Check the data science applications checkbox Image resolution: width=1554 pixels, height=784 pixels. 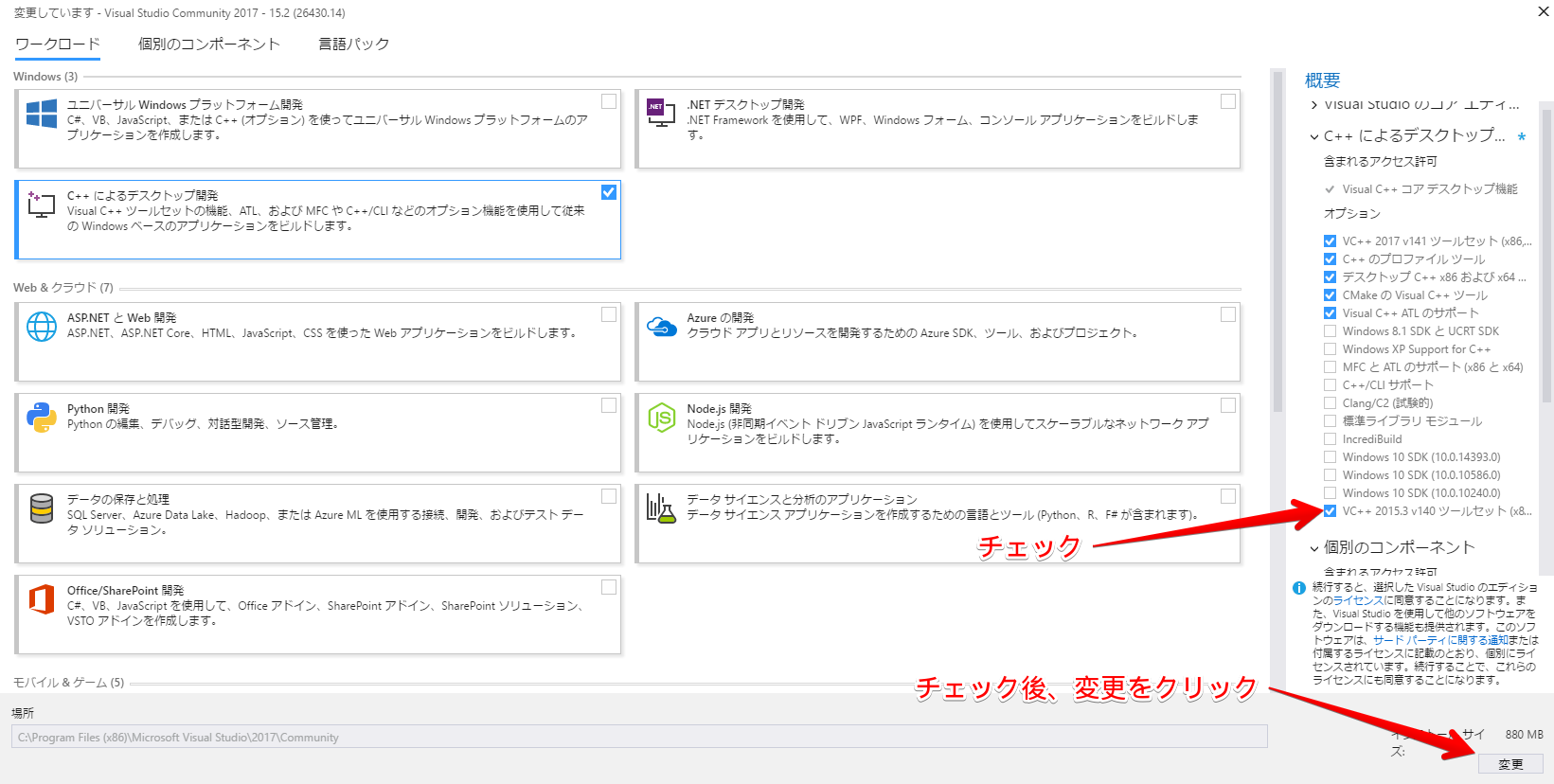coord(1228,496)
